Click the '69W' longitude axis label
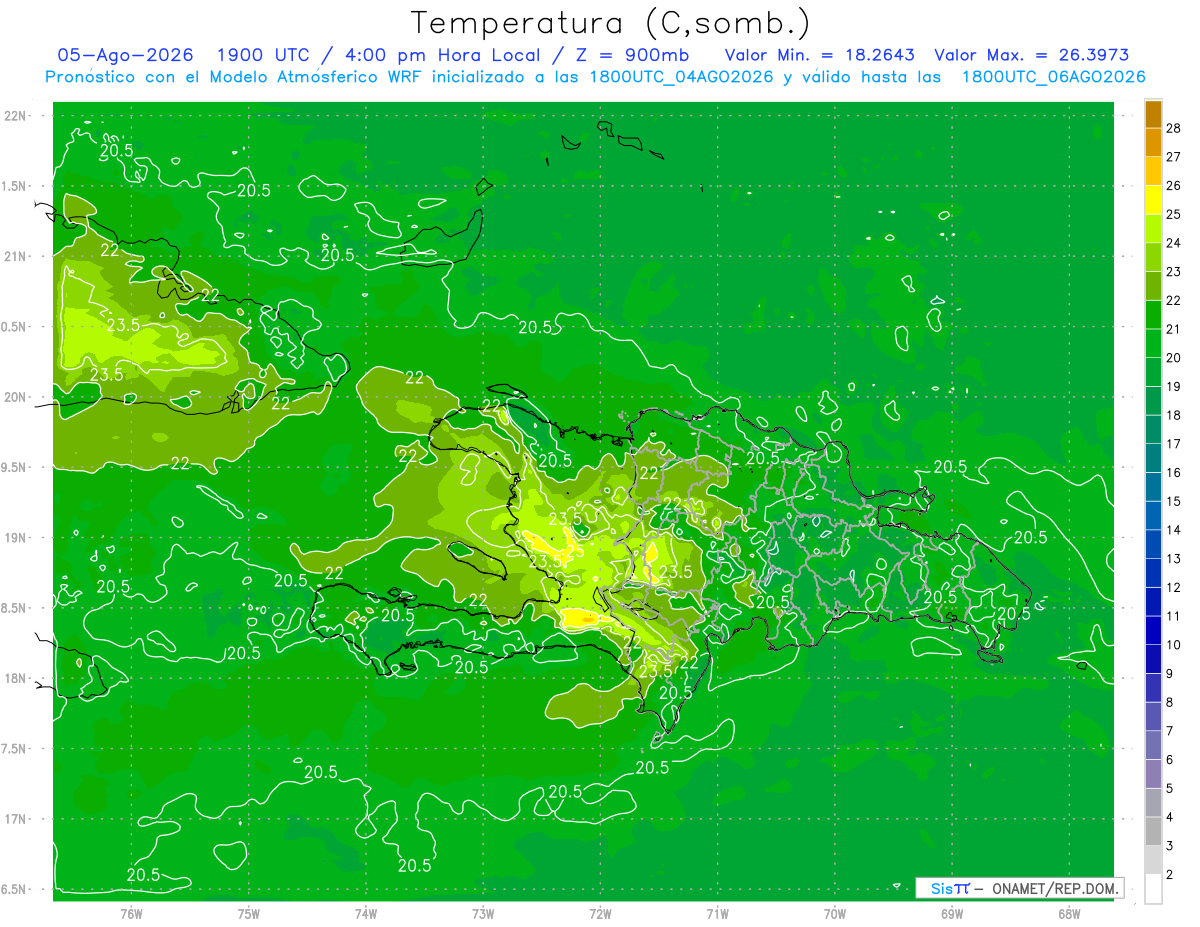This screenshot has height=927, width=1200. point(952,913)
